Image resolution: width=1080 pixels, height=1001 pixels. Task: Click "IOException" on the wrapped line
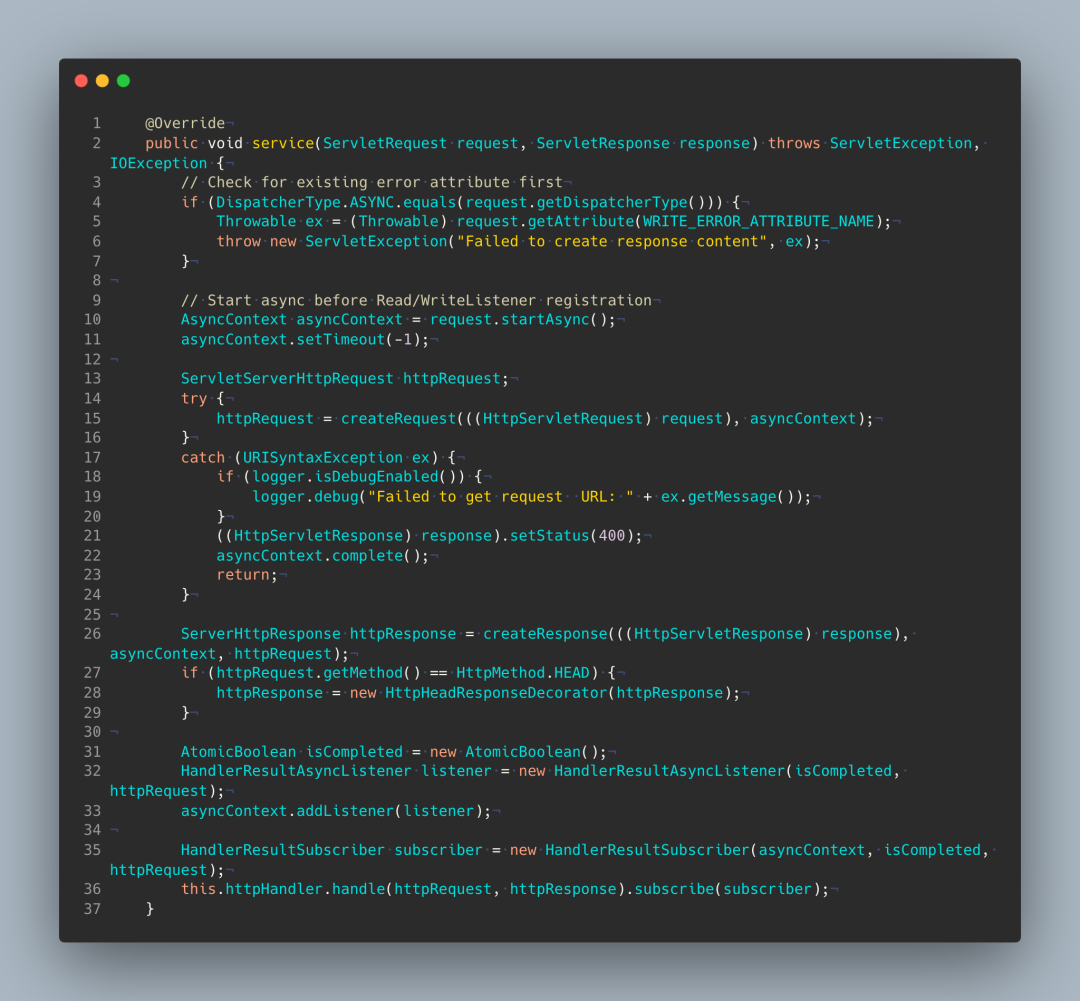[x=158, y=163]
